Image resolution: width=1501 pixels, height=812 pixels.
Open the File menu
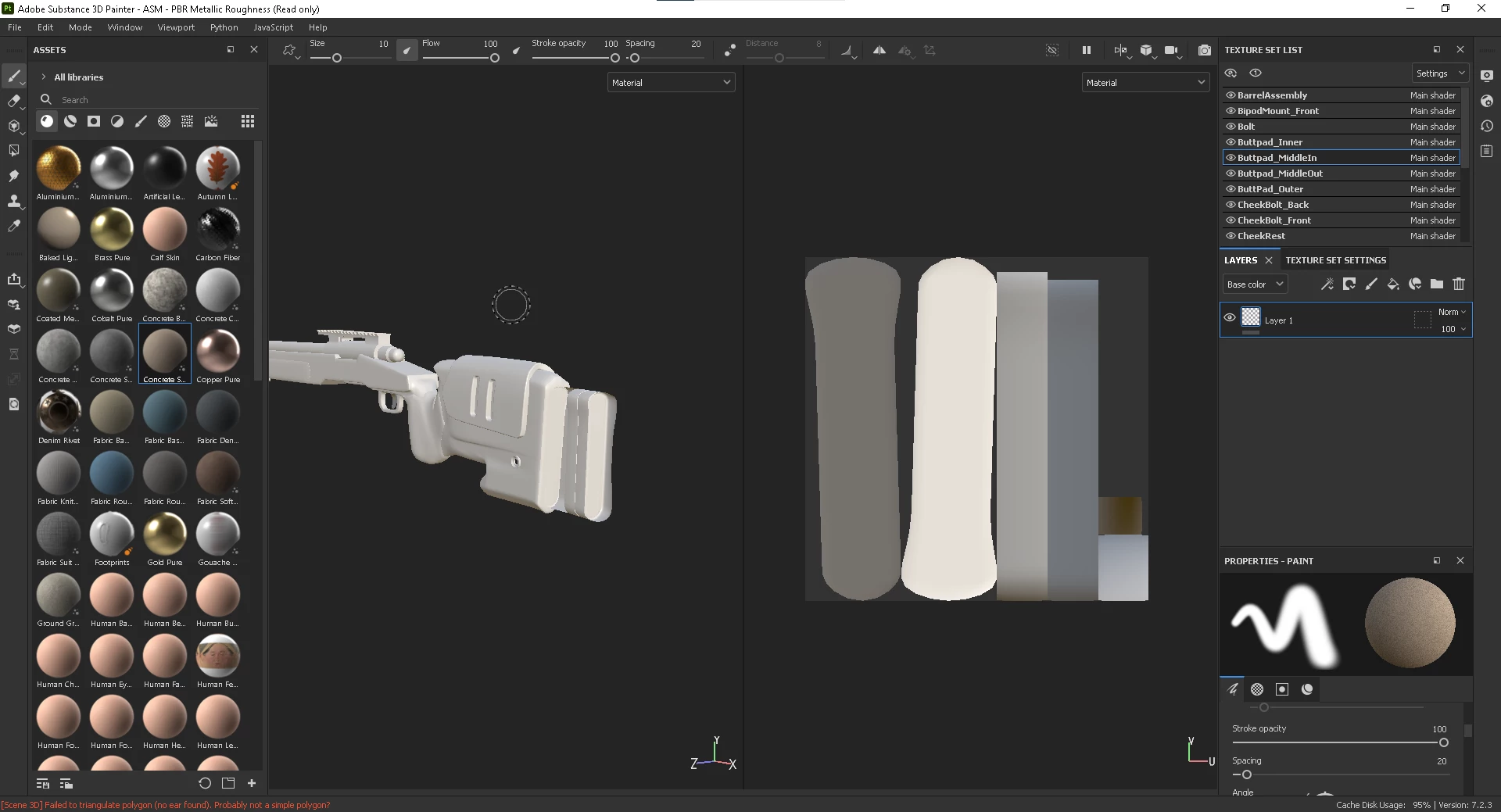(x=14, y=27)
